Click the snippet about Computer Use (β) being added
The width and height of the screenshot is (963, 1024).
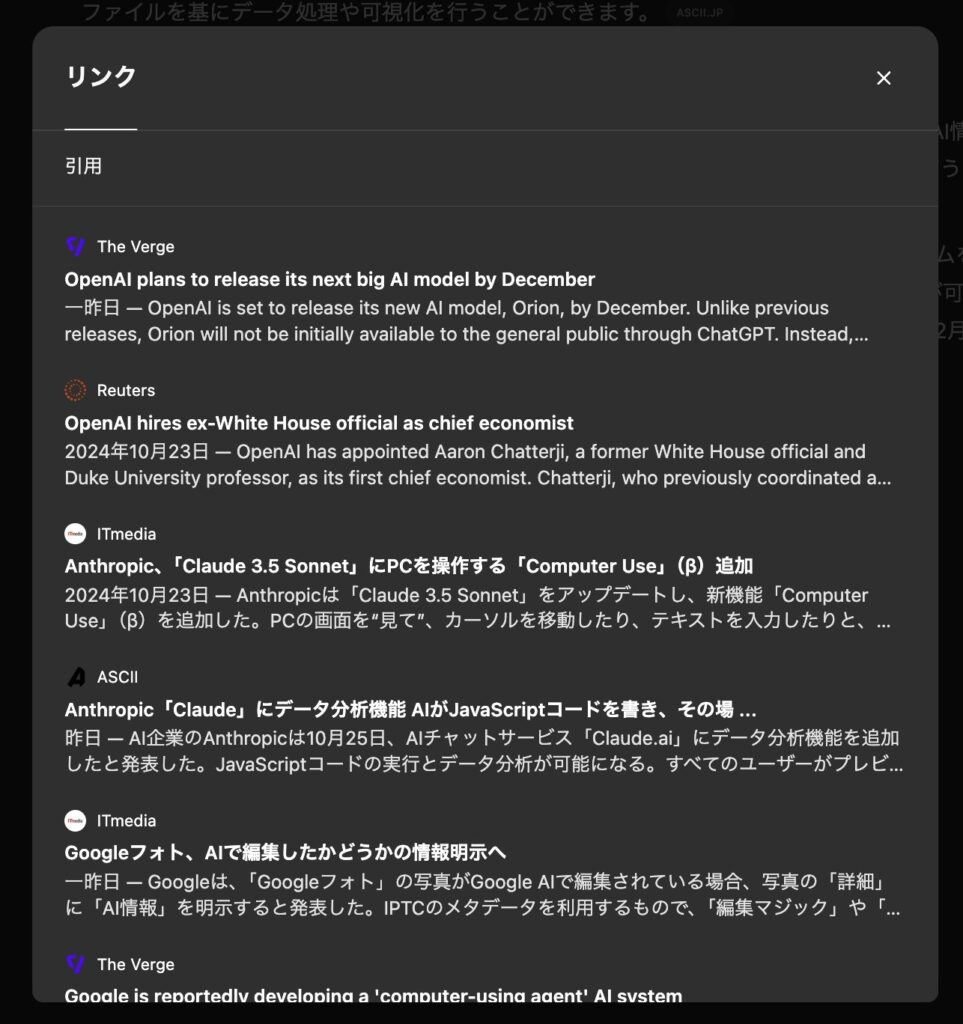coord(478,608)
